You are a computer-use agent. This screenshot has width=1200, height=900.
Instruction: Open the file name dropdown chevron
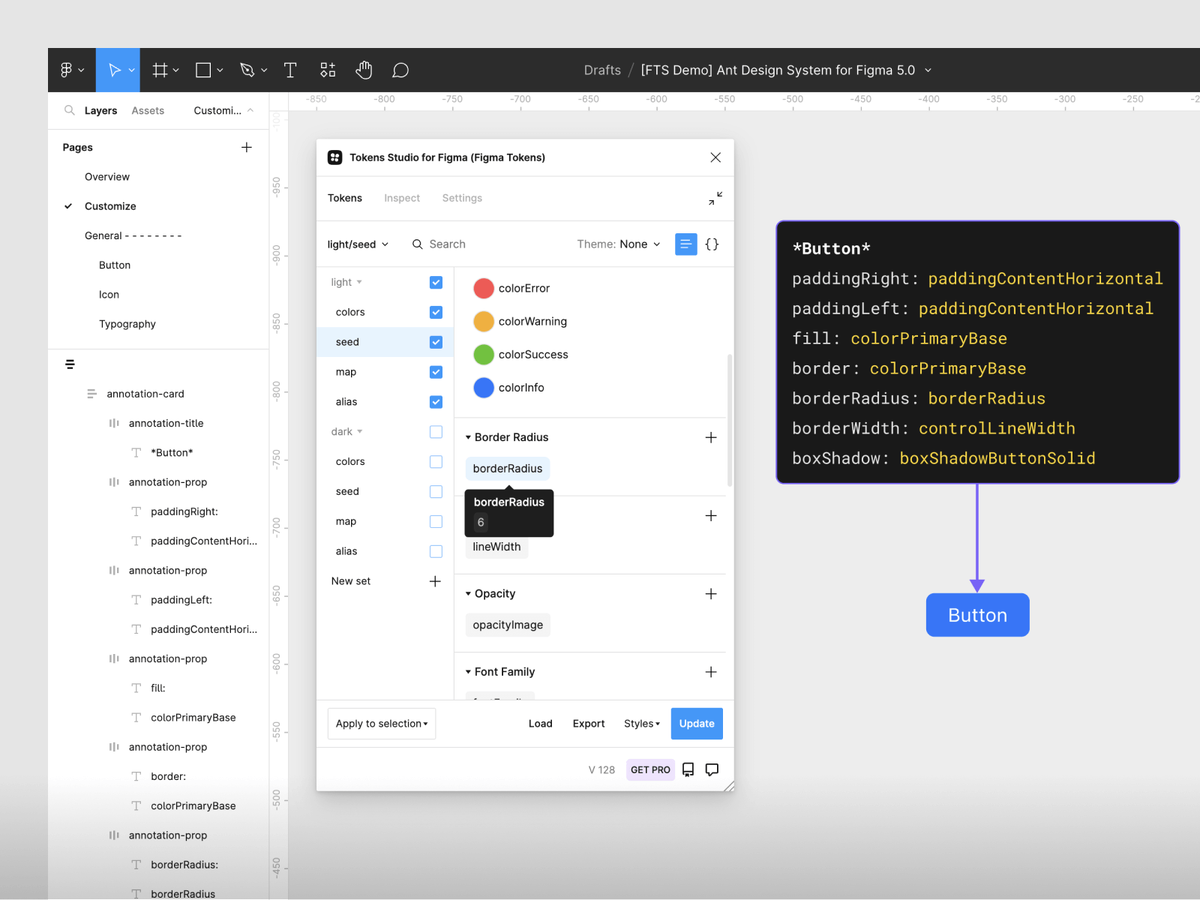click(928, 70)
